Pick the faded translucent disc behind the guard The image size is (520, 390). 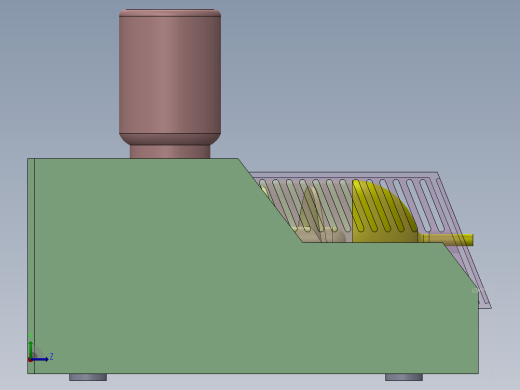(x=311, y=213)
